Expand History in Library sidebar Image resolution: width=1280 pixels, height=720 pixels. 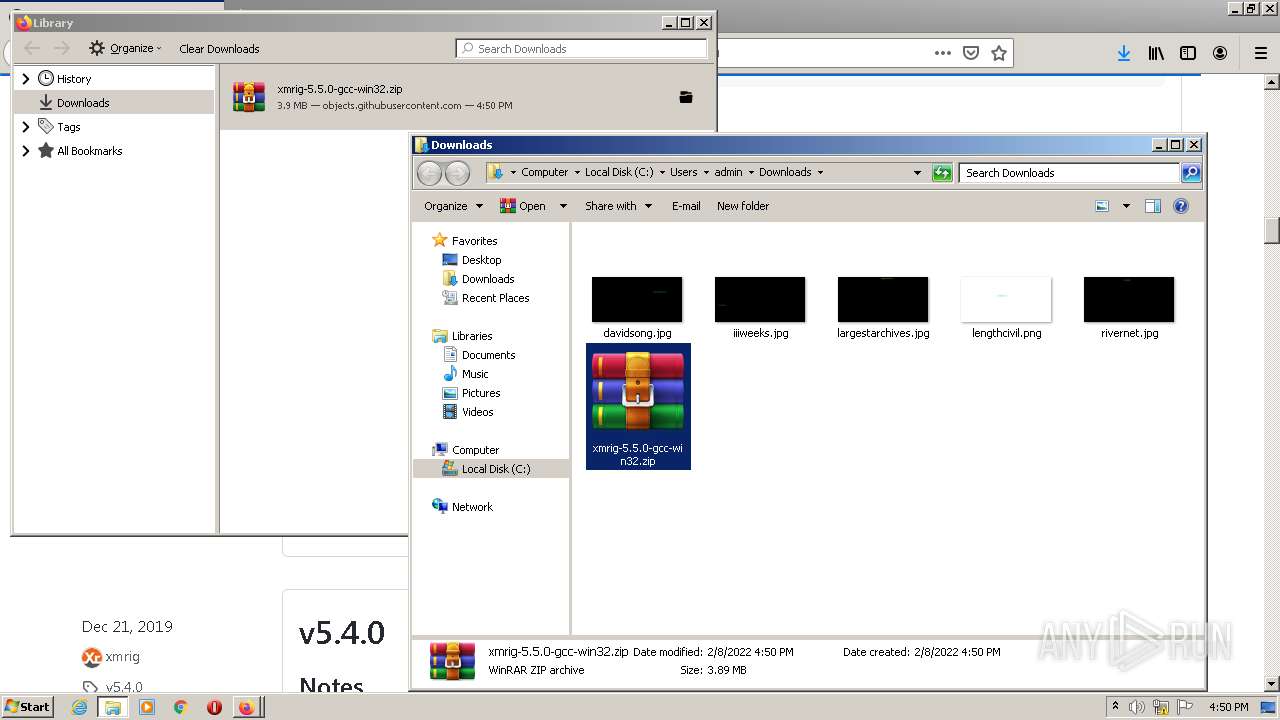click(26, 78)
